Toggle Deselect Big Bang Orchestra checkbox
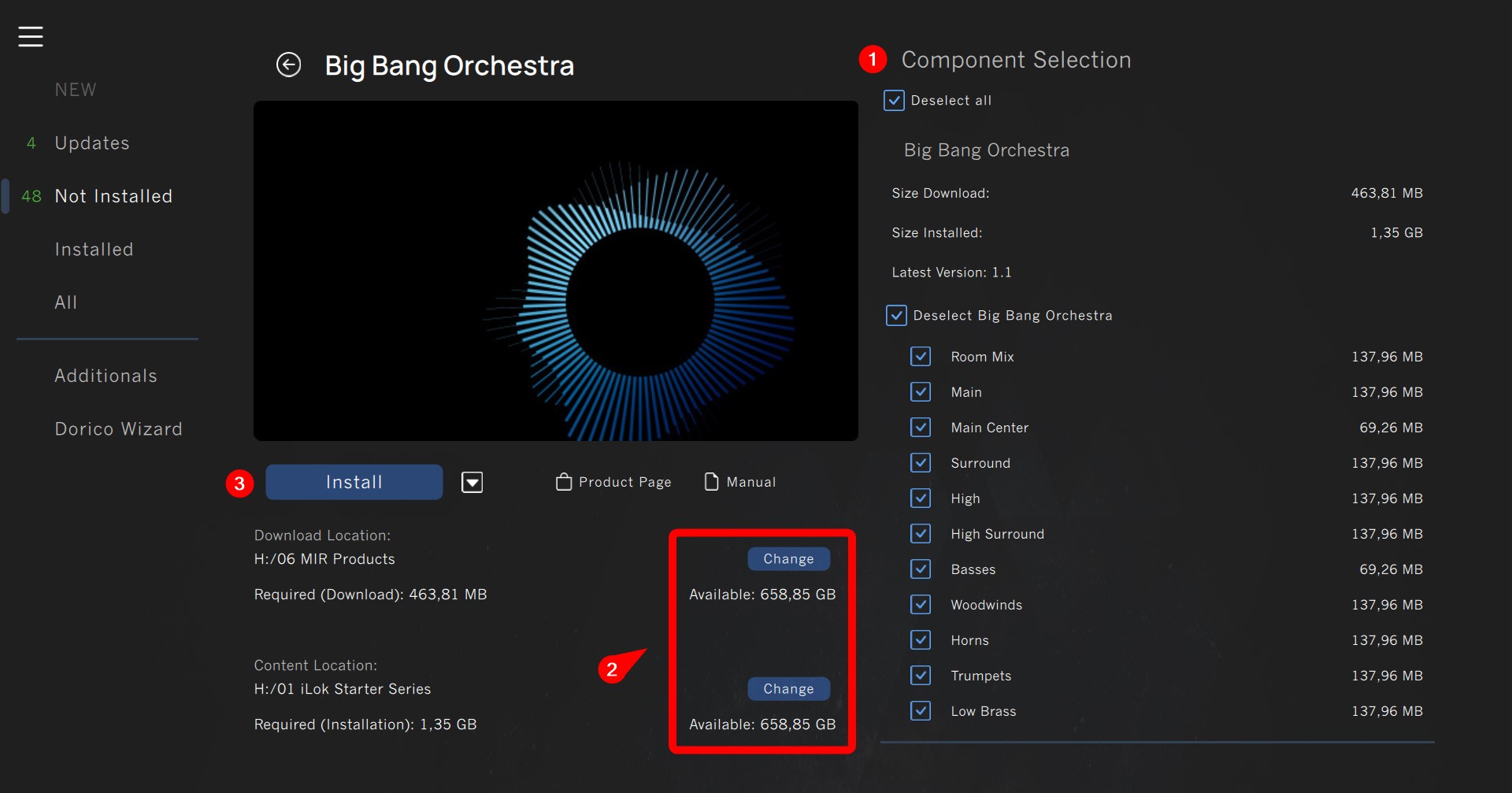The image size is (1512, 793). pyautogui.click(x=896, y=315)
